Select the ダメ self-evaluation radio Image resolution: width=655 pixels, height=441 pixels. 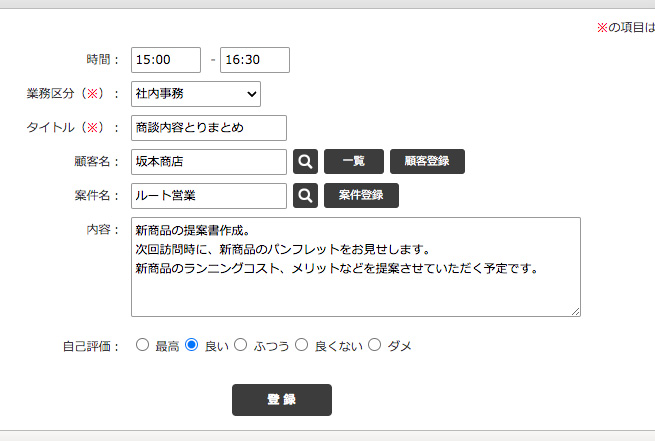pos(374,345)
